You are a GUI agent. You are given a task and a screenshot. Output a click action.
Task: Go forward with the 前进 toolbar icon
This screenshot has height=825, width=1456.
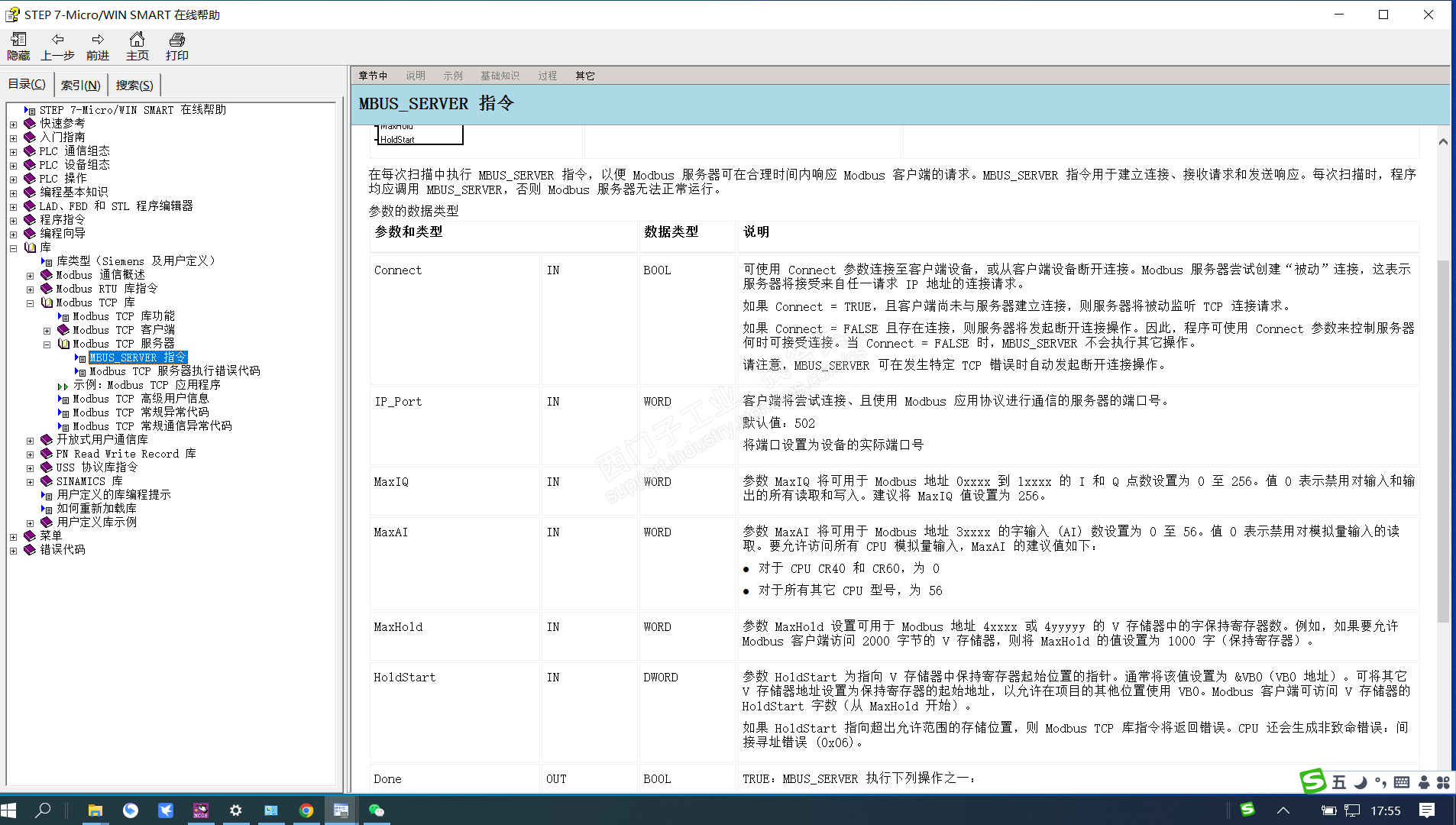click(98, 47)
